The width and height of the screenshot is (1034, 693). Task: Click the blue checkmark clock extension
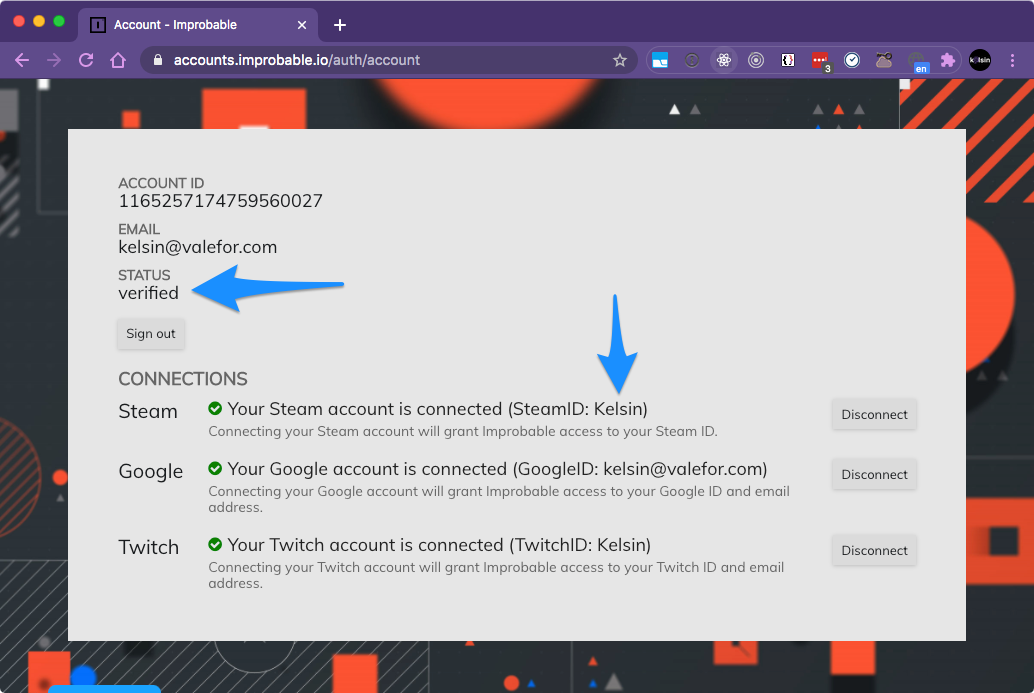coord(852,60)
